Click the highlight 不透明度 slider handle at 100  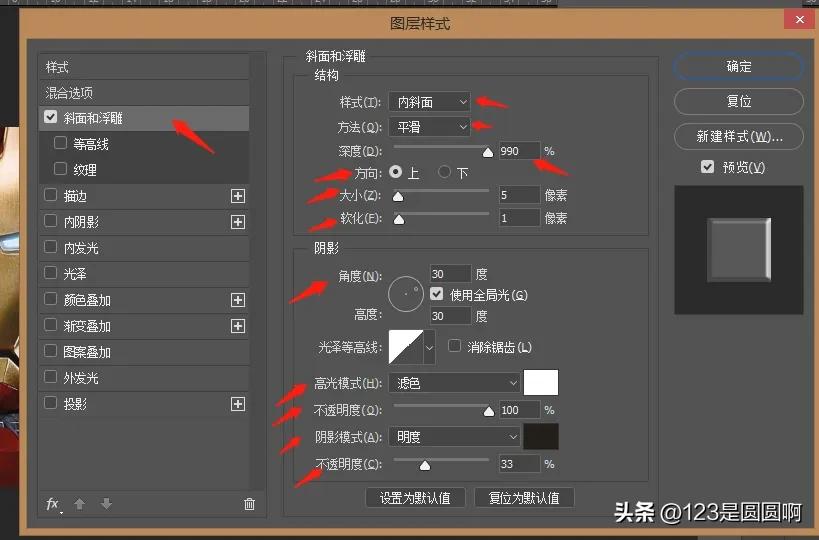pos(489,412)
